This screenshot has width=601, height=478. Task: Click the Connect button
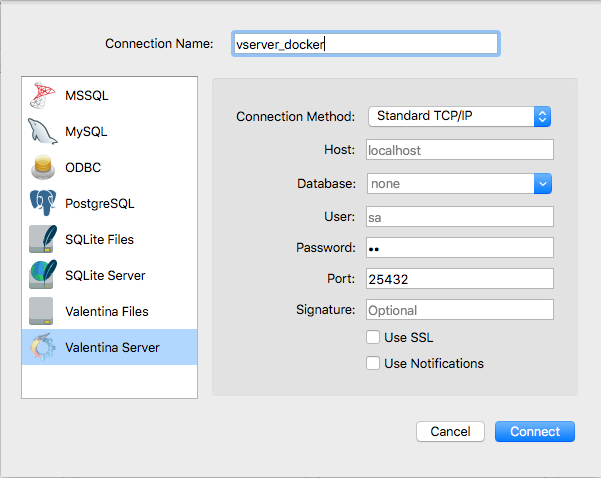535,432
